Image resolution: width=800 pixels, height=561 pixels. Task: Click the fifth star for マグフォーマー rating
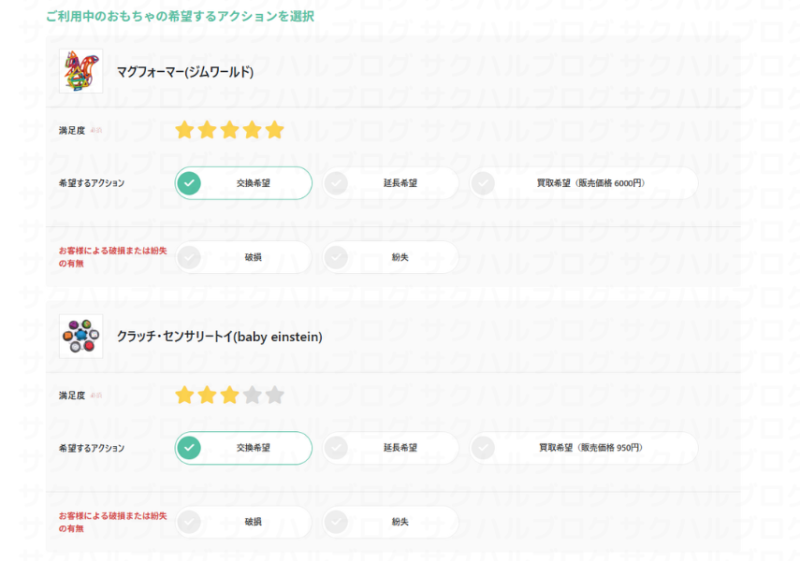(x=275, y=130)
